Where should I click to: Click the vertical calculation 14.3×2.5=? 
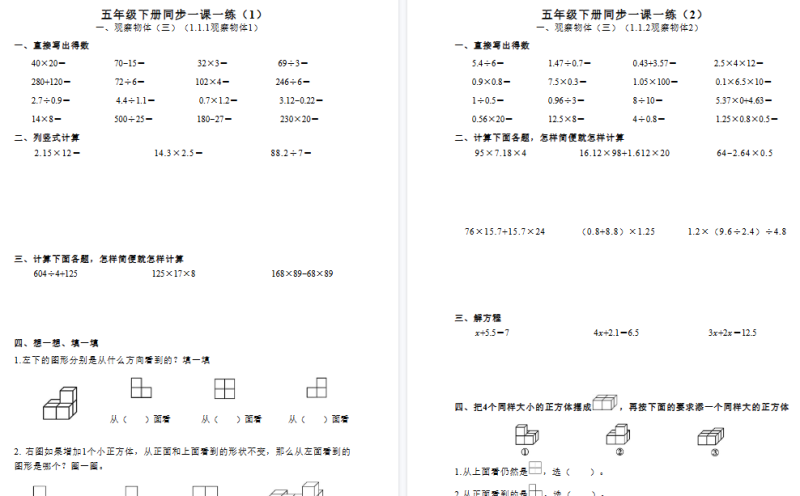(x=179, y=153)
